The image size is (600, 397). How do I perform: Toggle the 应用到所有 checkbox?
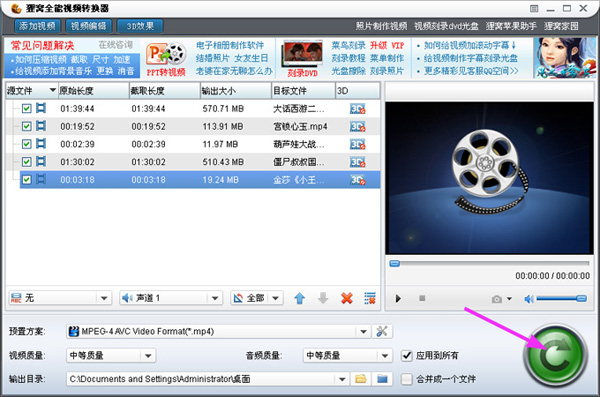click(406, 356)
